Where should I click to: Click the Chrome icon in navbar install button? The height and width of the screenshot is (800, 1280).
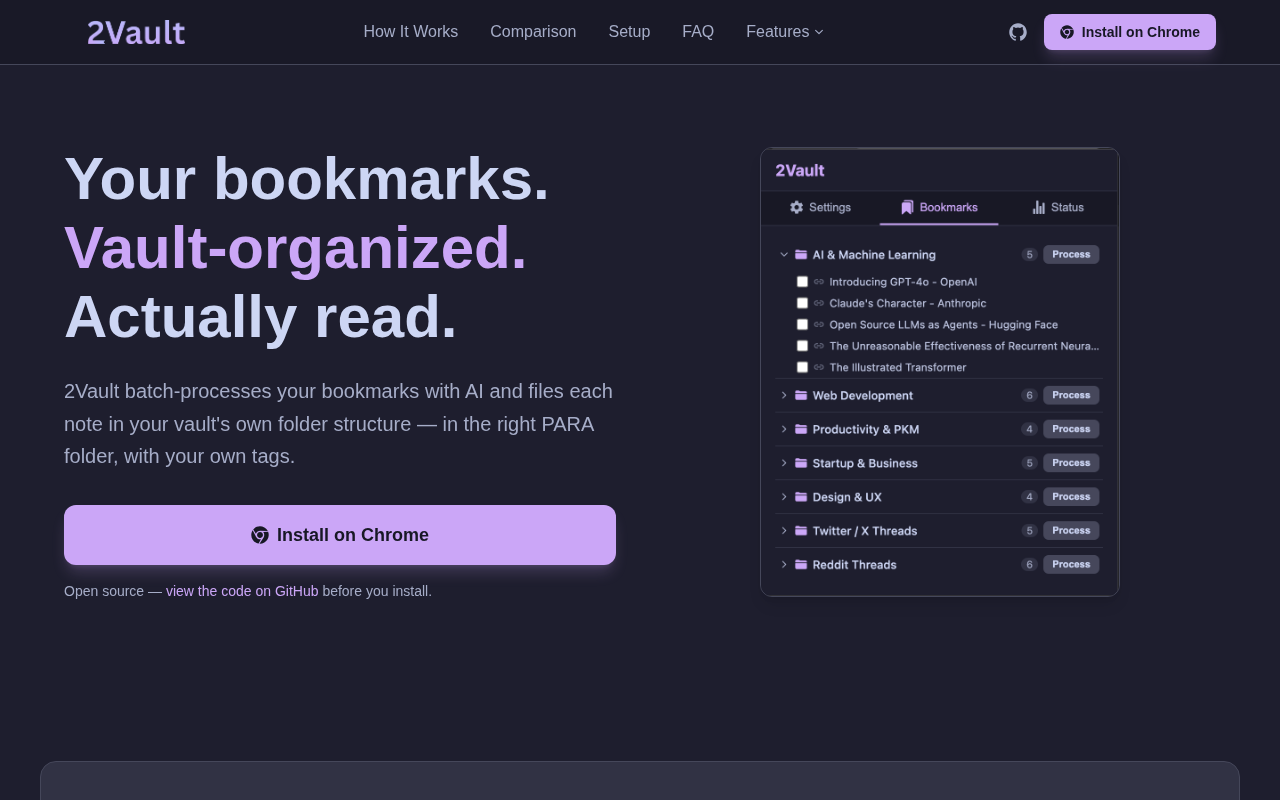click(x=1067, y=32)
